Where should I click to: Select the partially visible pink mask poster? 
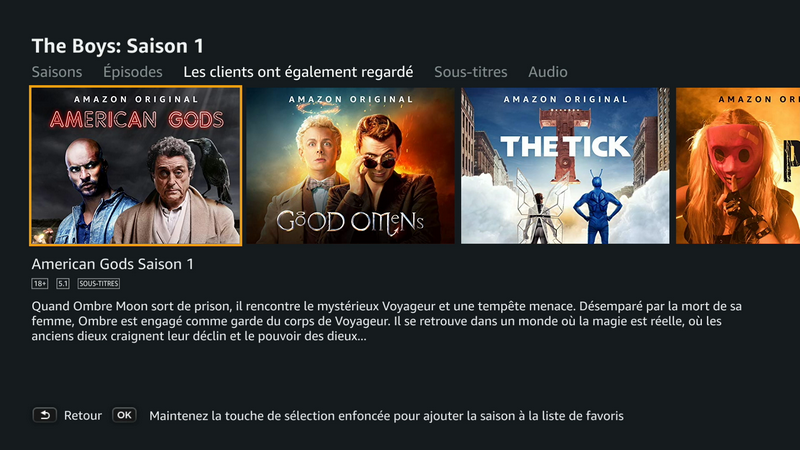tap(738, 166)
